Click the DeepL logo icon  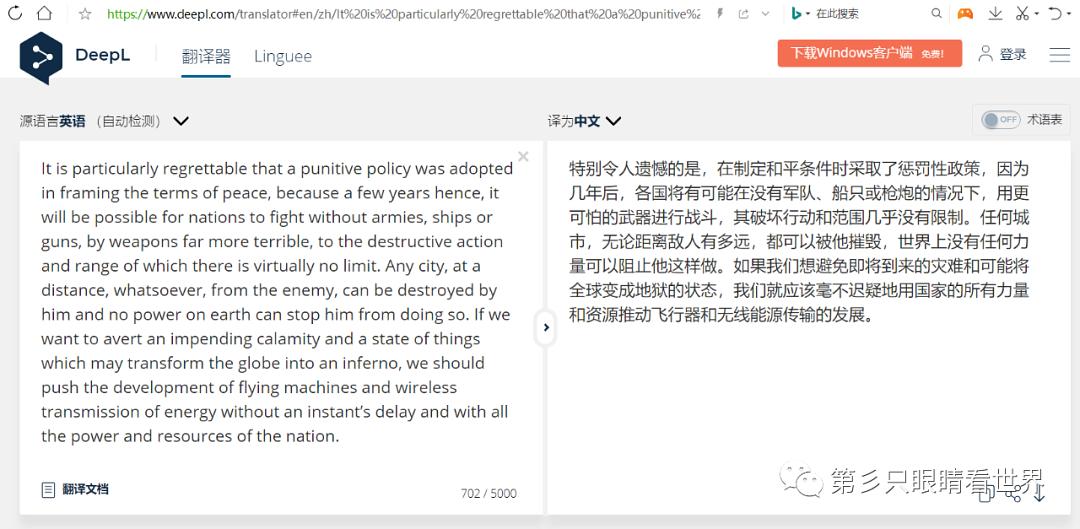click(41, 56)
